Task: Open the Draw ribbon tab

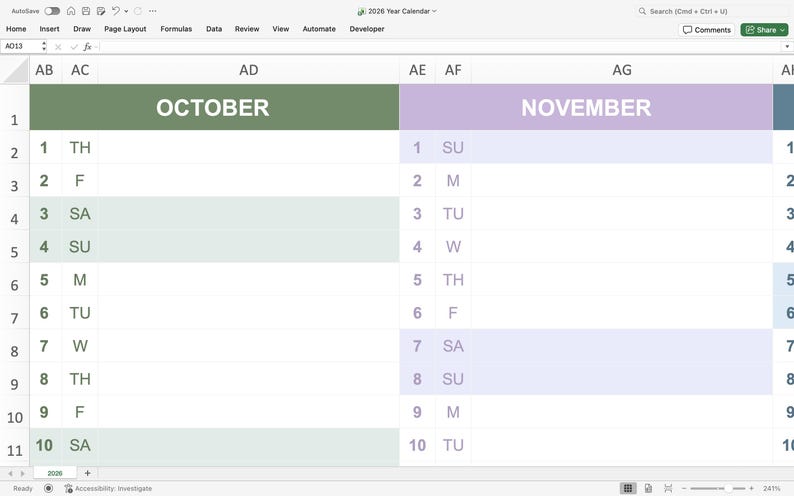Action: tap(82, 29)
